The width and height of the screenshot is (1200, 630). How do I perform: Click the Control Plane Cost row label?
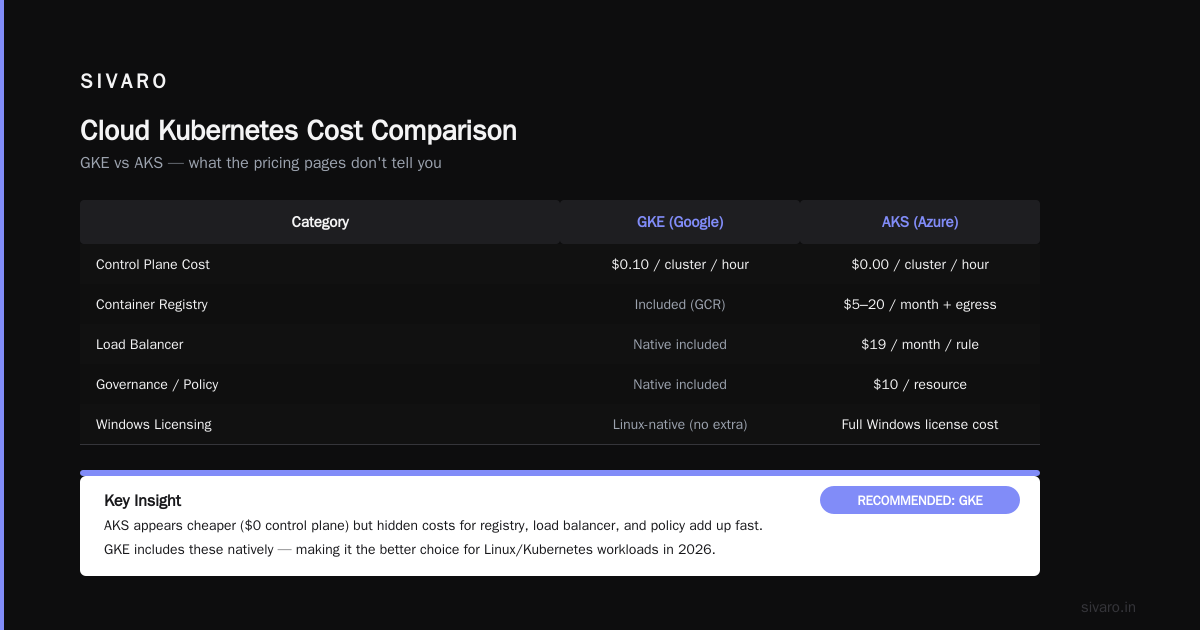coord(153,264)
